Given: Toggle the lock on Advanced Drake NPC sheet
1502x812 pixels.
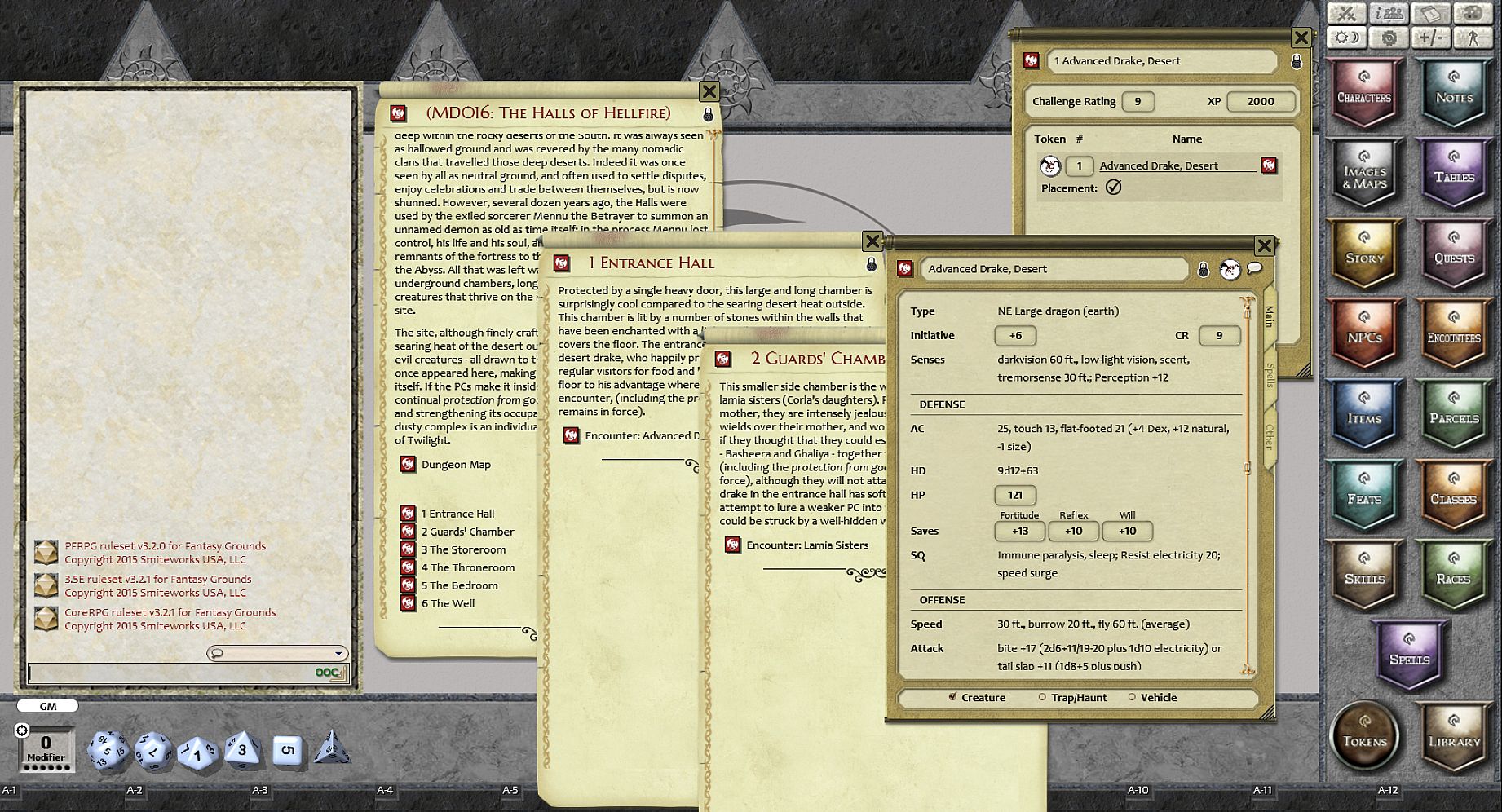Looking at the screenshot, I should tap(1203, 269).
